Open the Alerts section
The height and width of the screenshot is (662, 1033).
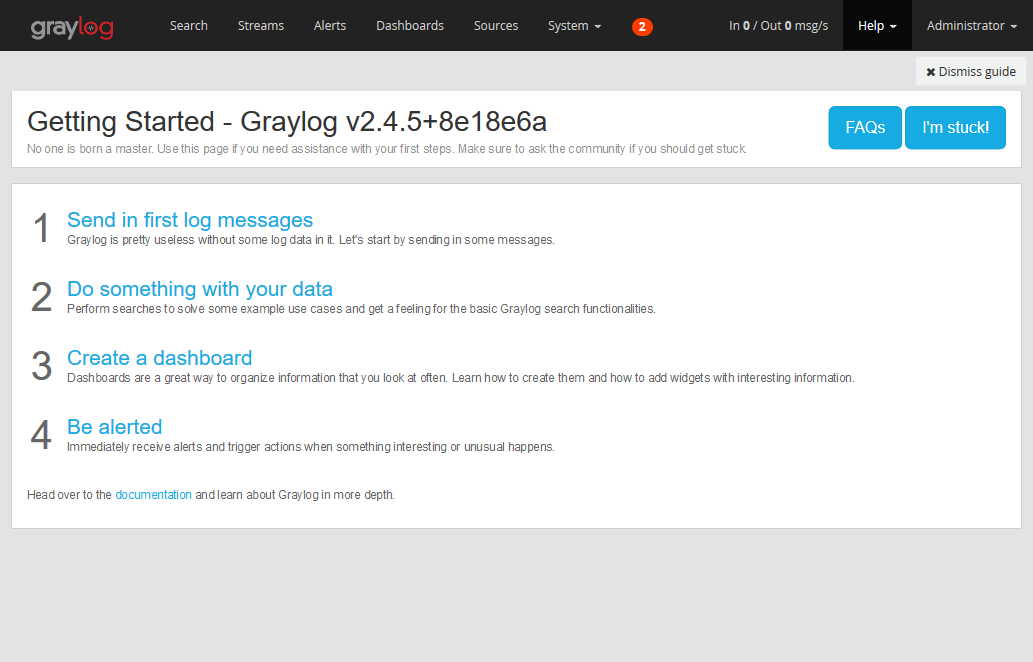[x=330, y=26]
